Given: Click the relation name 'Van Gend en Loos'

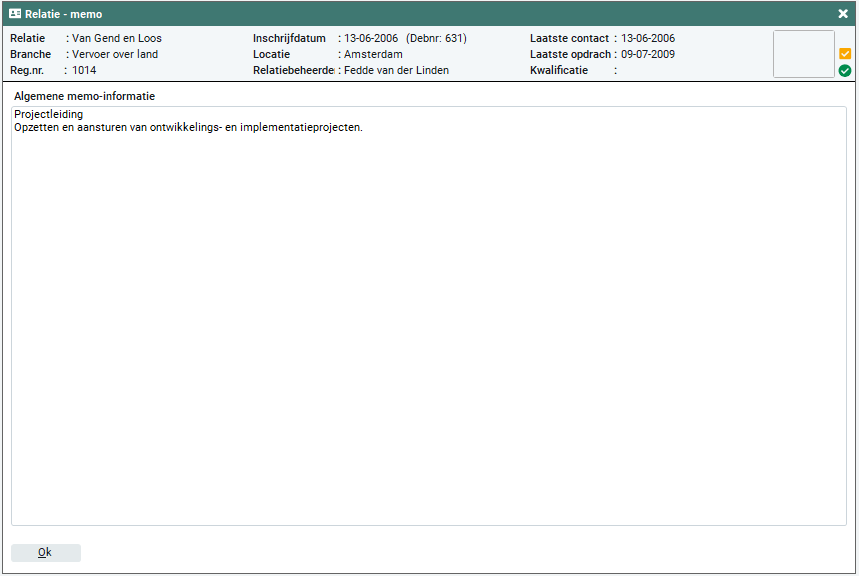Looking at the screenshot, I should click(x=117, y=39).
